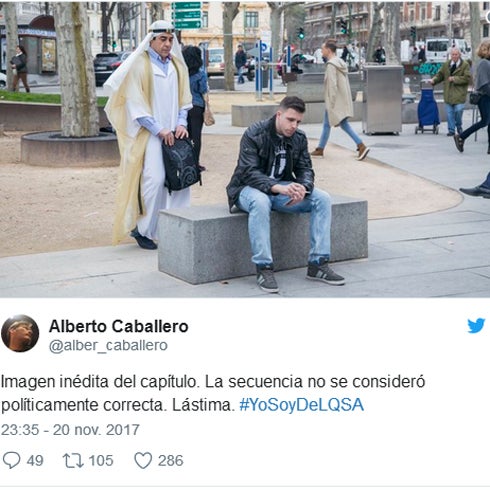Click the 49 replies count
This screenshot has height=490, width=490.
[35, 461]
